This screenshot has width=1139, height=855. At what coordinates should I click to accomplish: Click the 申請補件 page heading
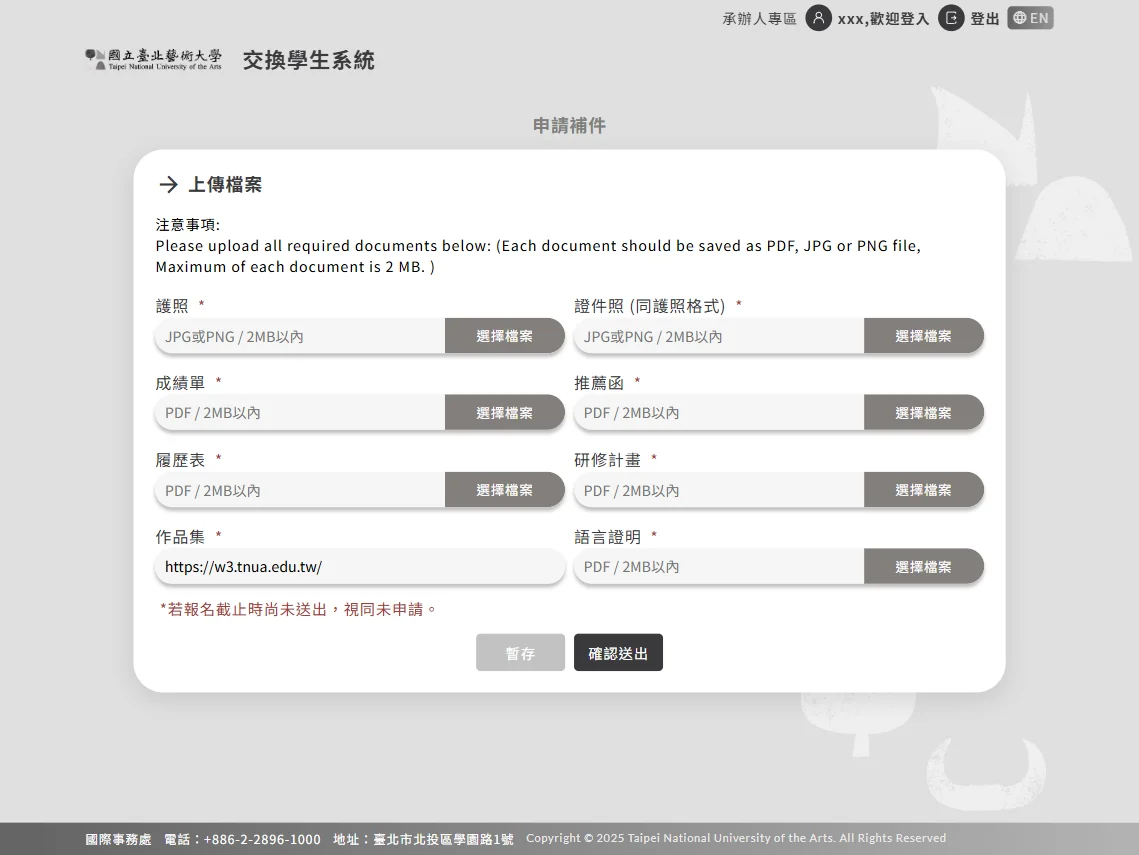(x=569, y=125)
